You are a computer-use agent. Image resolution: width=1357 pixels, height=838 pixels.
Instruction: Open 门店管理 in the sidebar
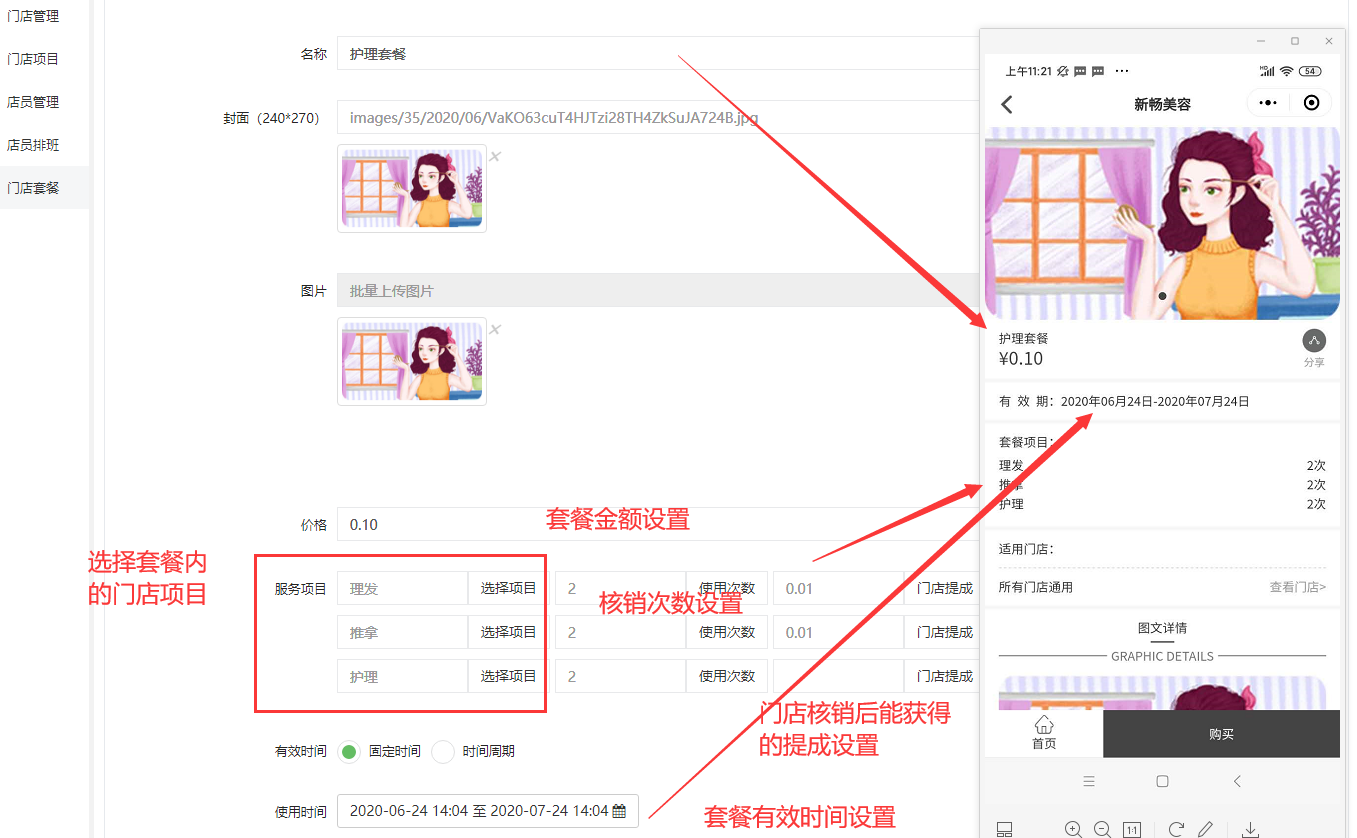(33, 16)
